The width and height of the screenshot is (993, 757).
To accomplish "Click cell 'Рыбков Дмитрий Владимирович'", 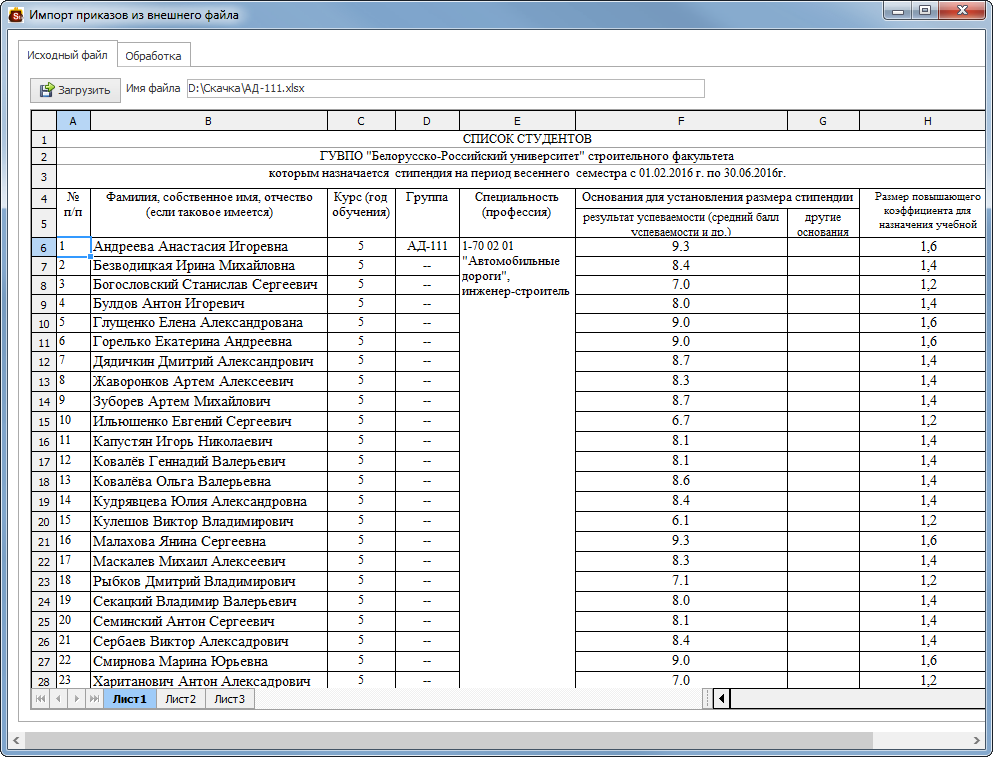I will click(x=209, y=582).
